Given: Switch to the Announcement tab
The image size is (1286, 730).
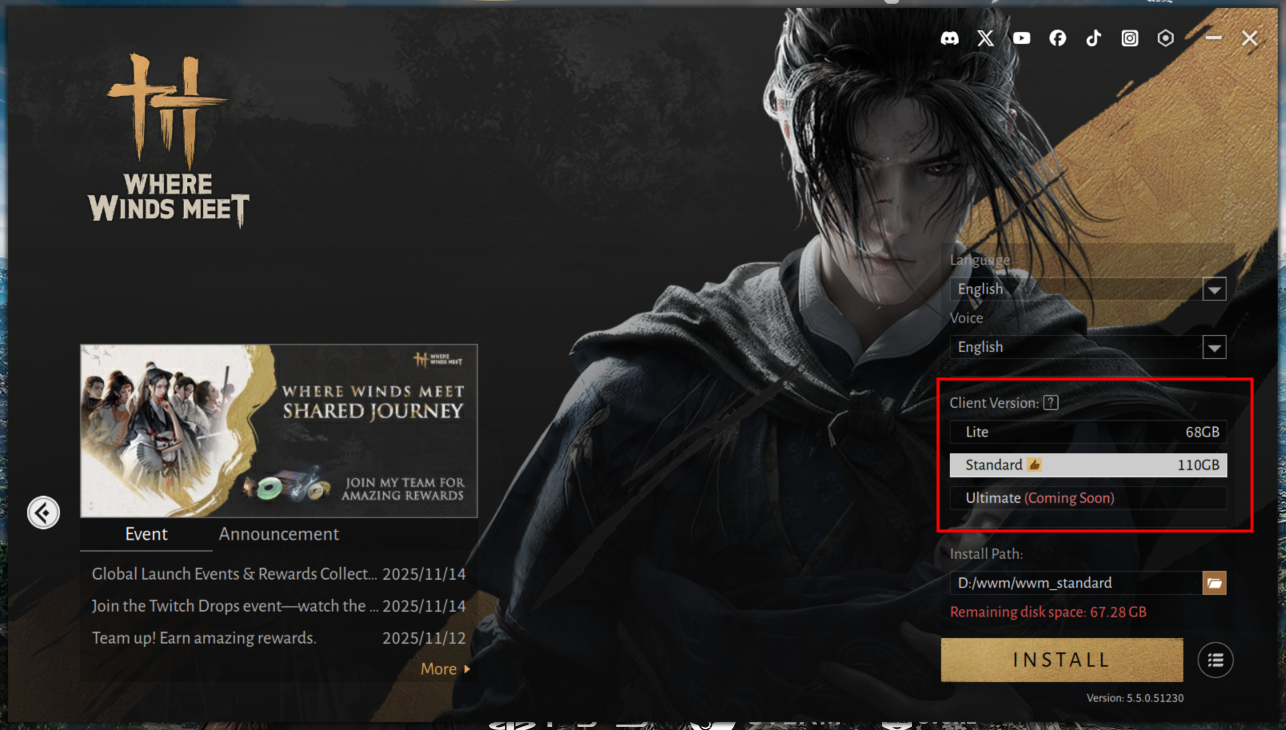Looking at the screenshot, I should 279,534.
